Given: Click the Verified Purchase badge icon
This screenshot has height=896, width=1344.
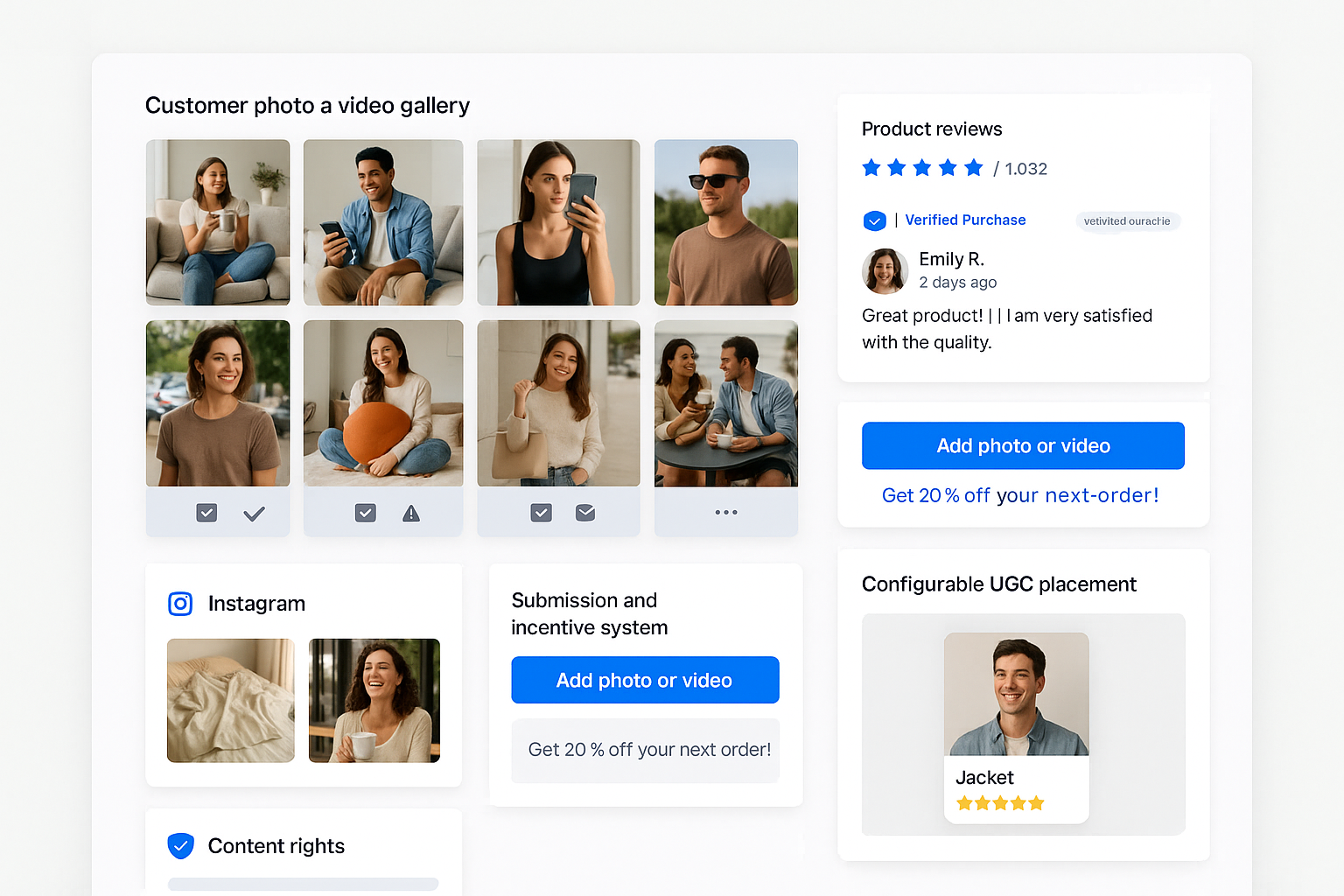Looking at the screenshot, I should 874,220.
